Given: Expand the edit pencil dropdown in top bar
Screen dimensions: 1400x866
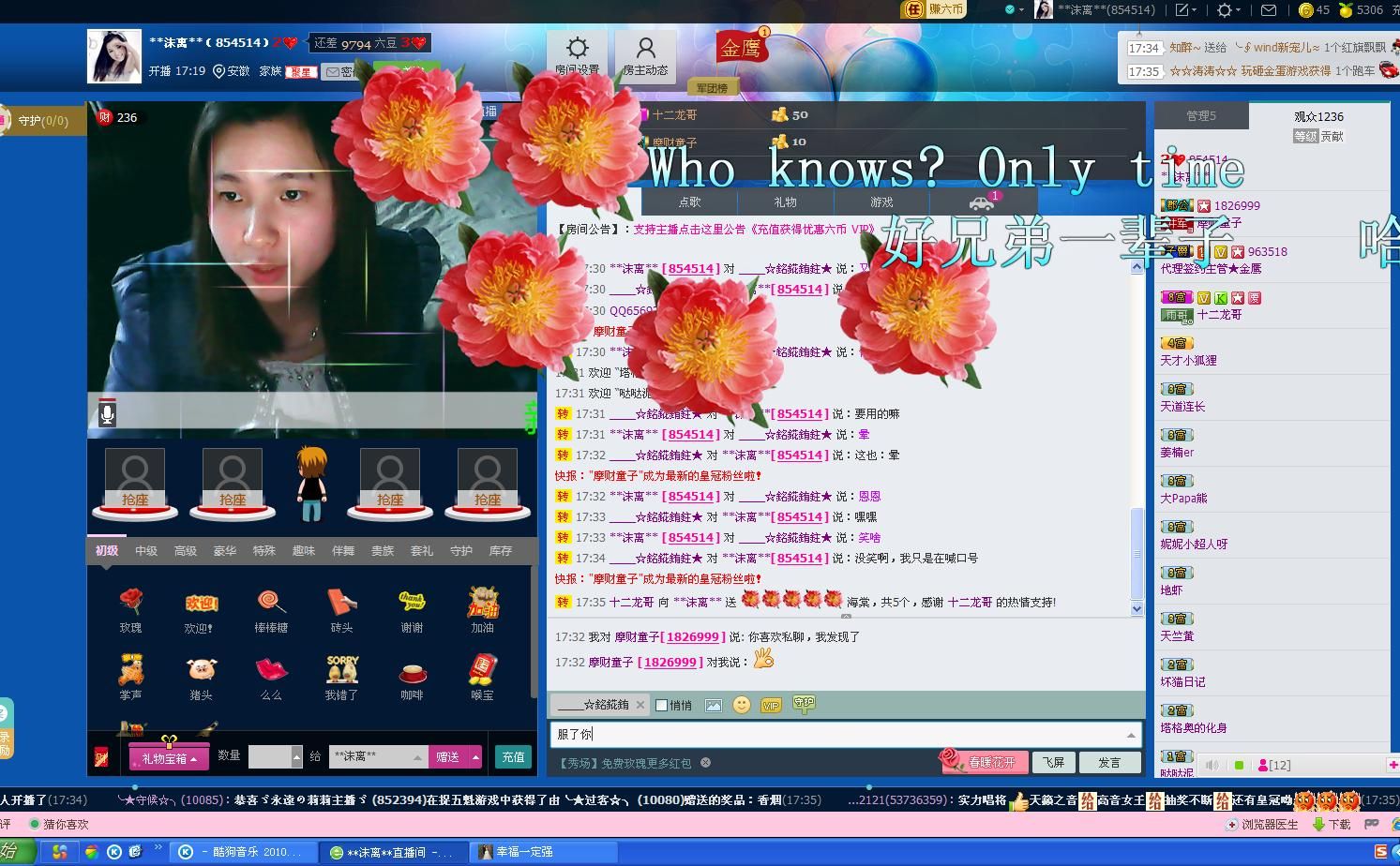Looking at the screenshot, I should pos(1186,10).
